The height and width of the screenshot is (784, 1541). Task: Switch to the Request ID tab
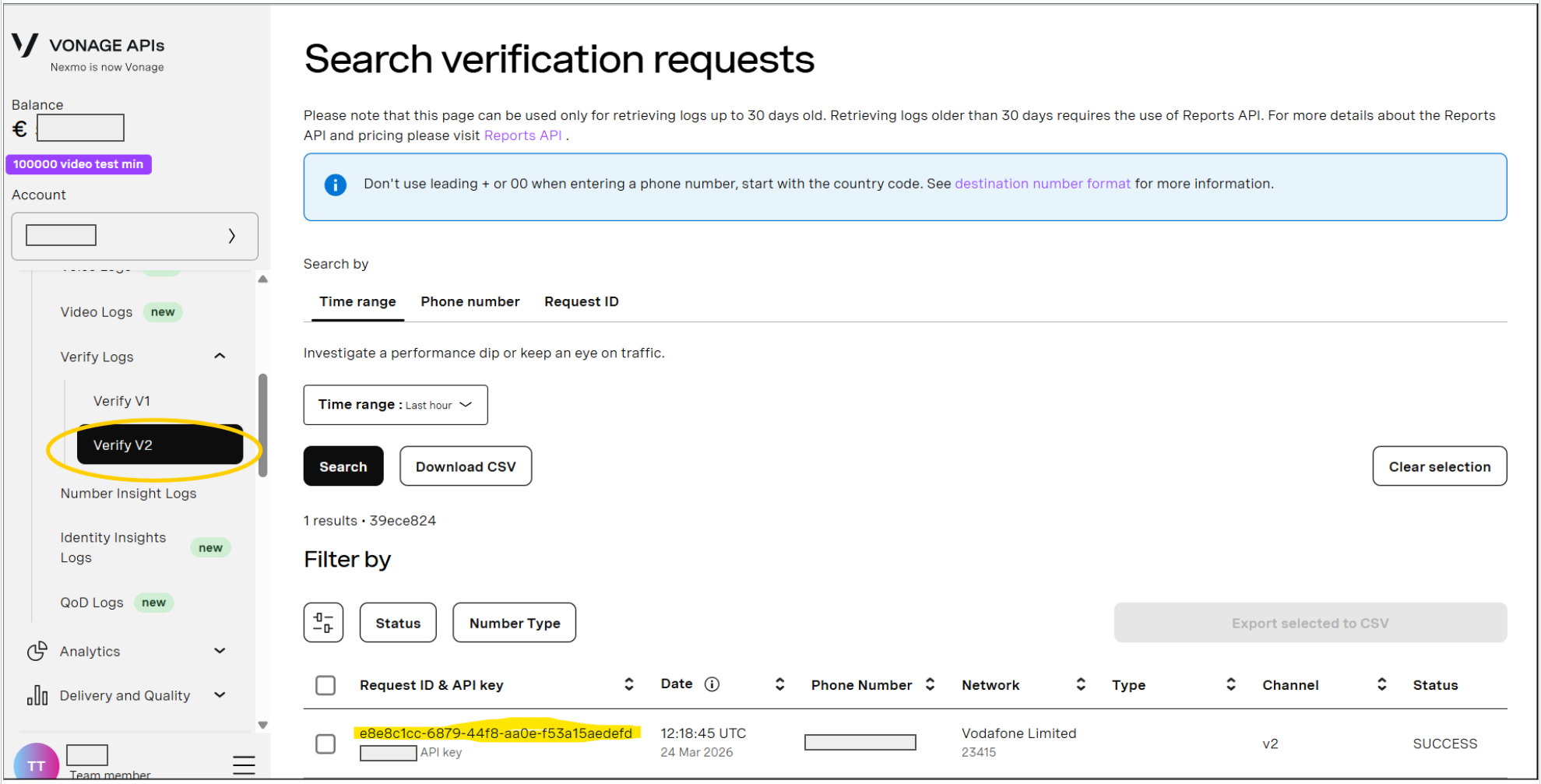[581, 301]
